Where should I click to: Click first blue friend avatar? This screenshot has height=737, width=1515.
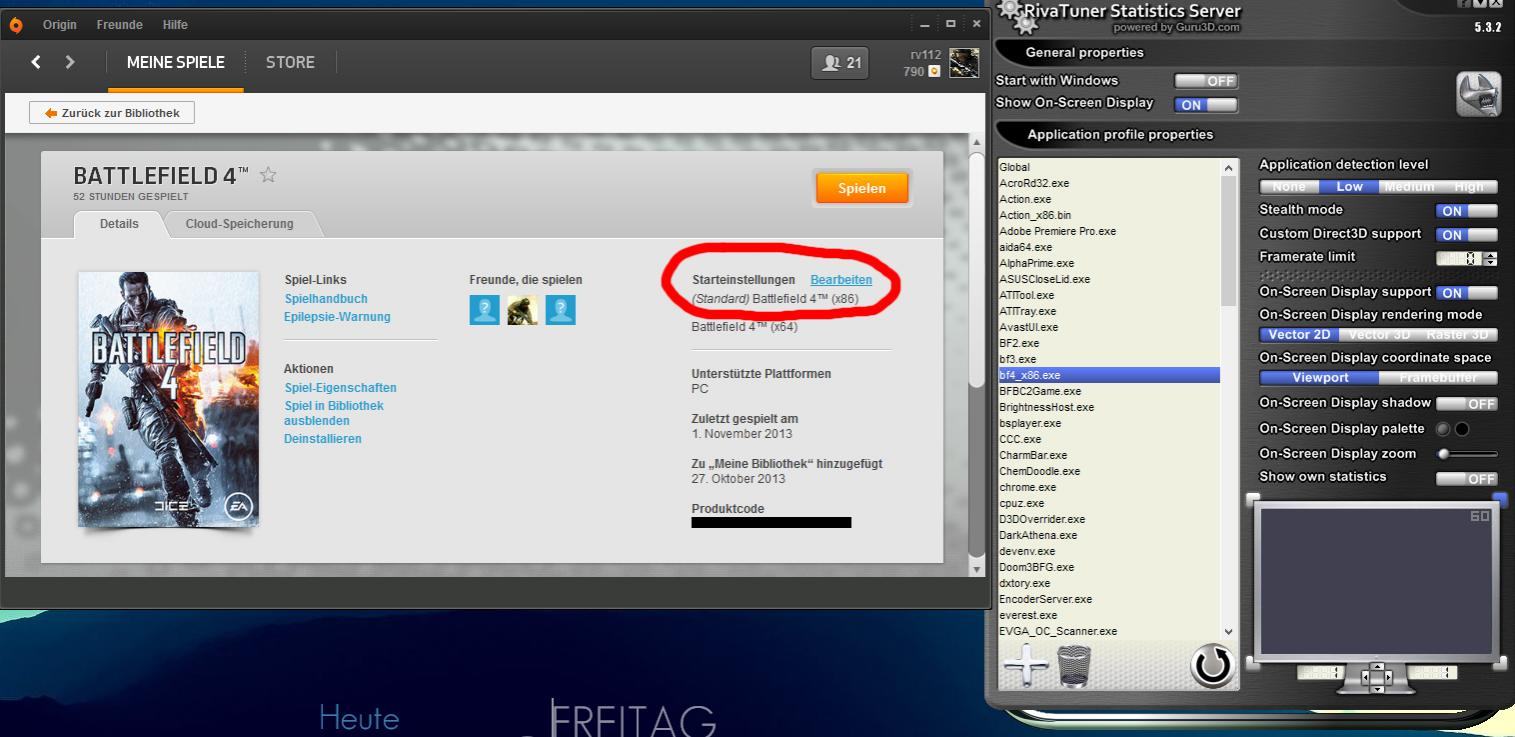point(484,309)
